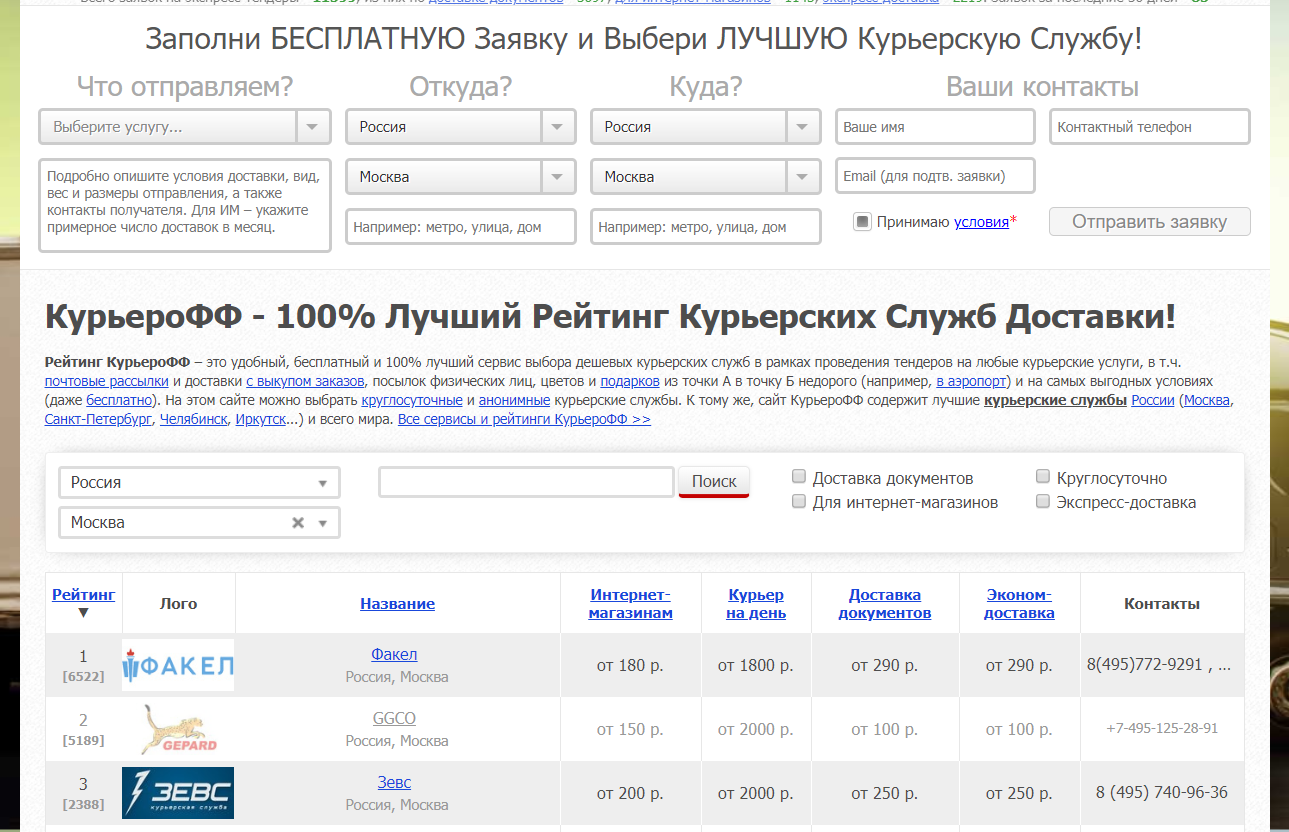Open the Выберите услугу dropdown
1289x832 pixels.
click(184, 127)
